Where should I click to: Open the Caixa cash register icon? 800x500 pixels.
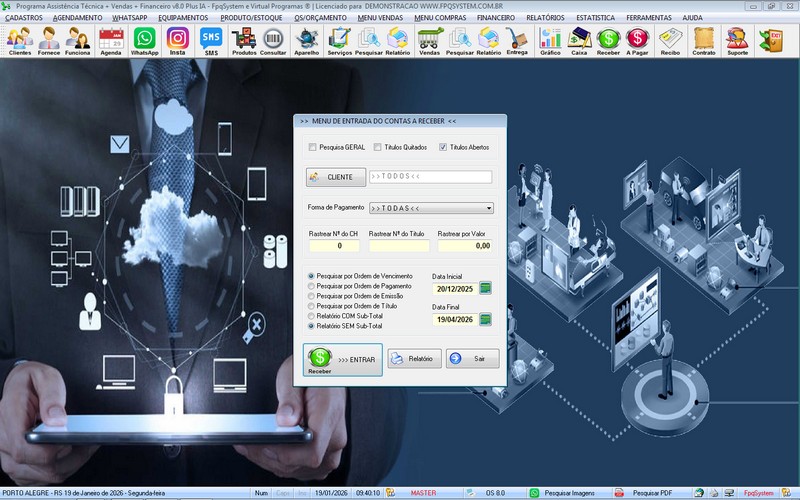579,41
